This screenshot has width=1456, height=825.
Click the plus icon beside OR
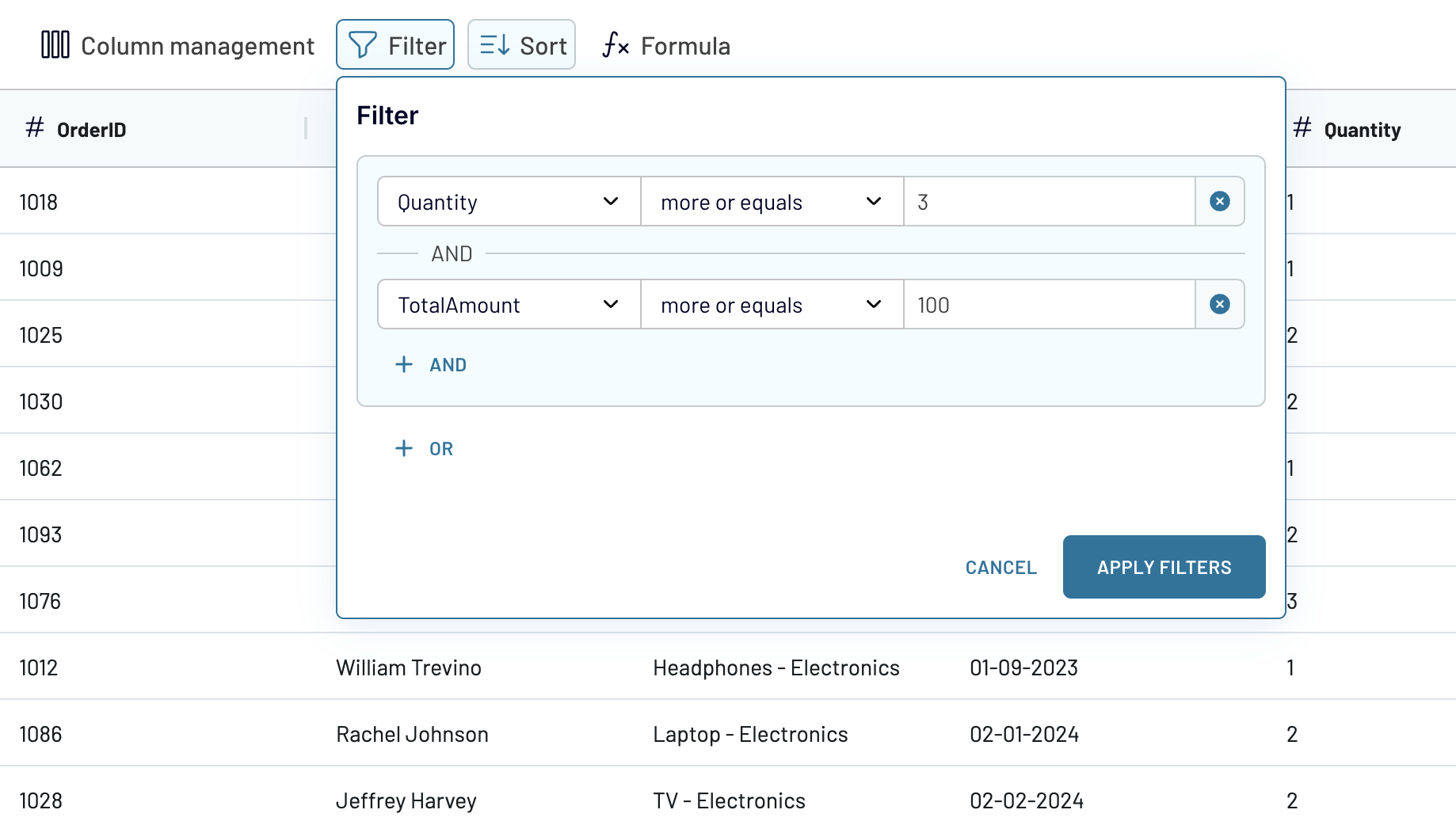pyautogui.click(x=404, y=448)
